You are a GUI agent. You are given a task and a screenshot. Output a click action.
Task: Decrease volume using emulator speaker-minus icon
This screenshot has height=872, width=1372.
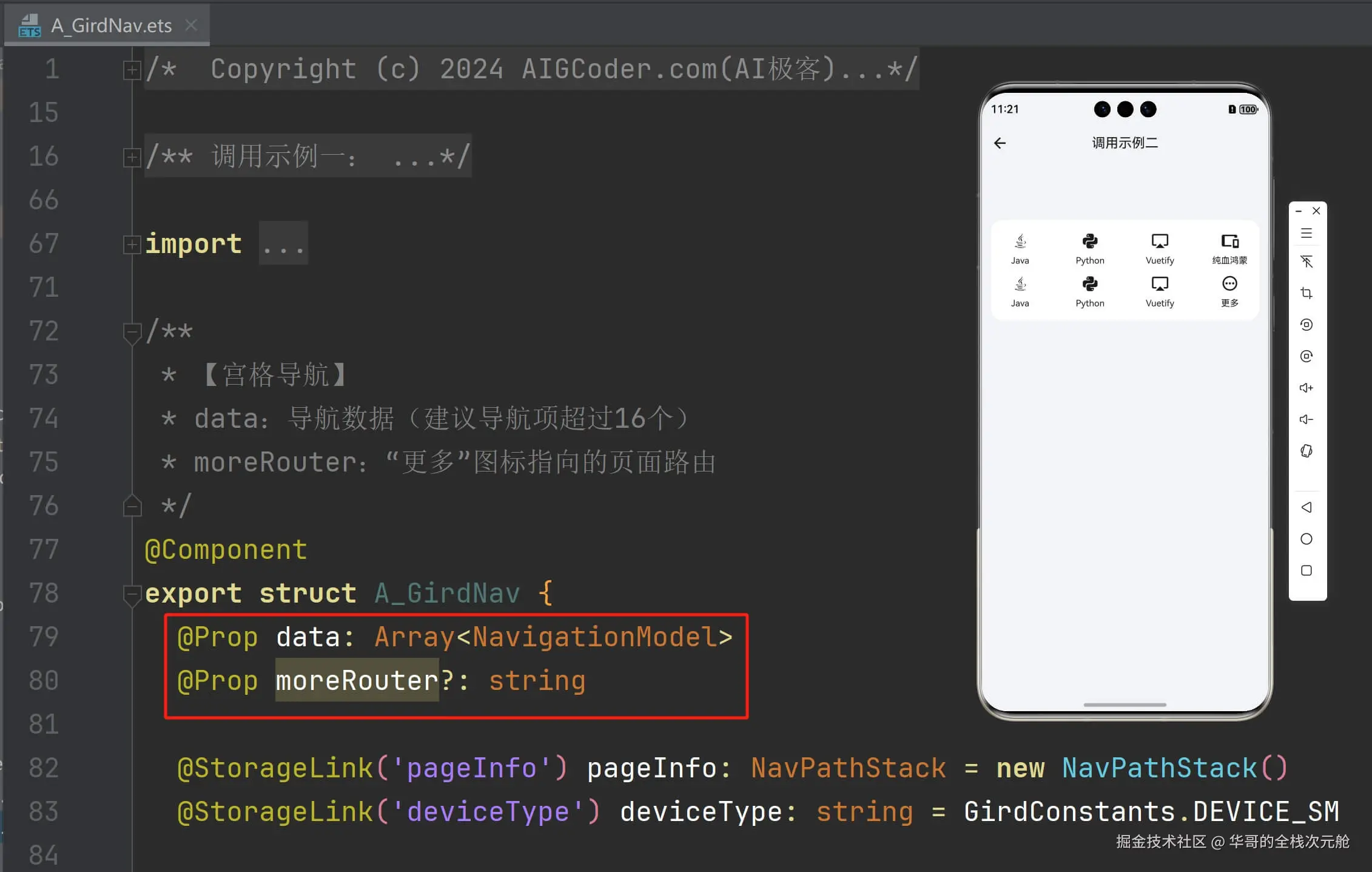pos(1306,419)
